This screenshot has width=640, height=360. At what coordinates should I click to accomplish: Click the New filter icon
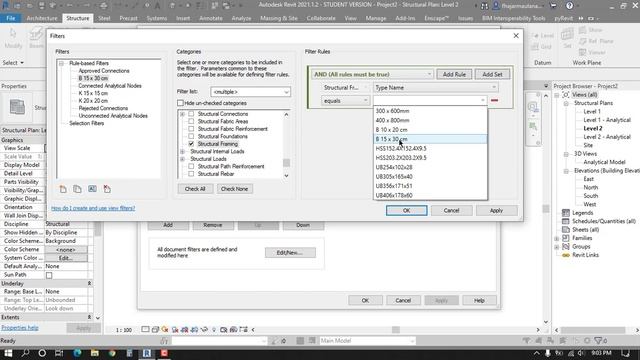click(x=63, y=189)
